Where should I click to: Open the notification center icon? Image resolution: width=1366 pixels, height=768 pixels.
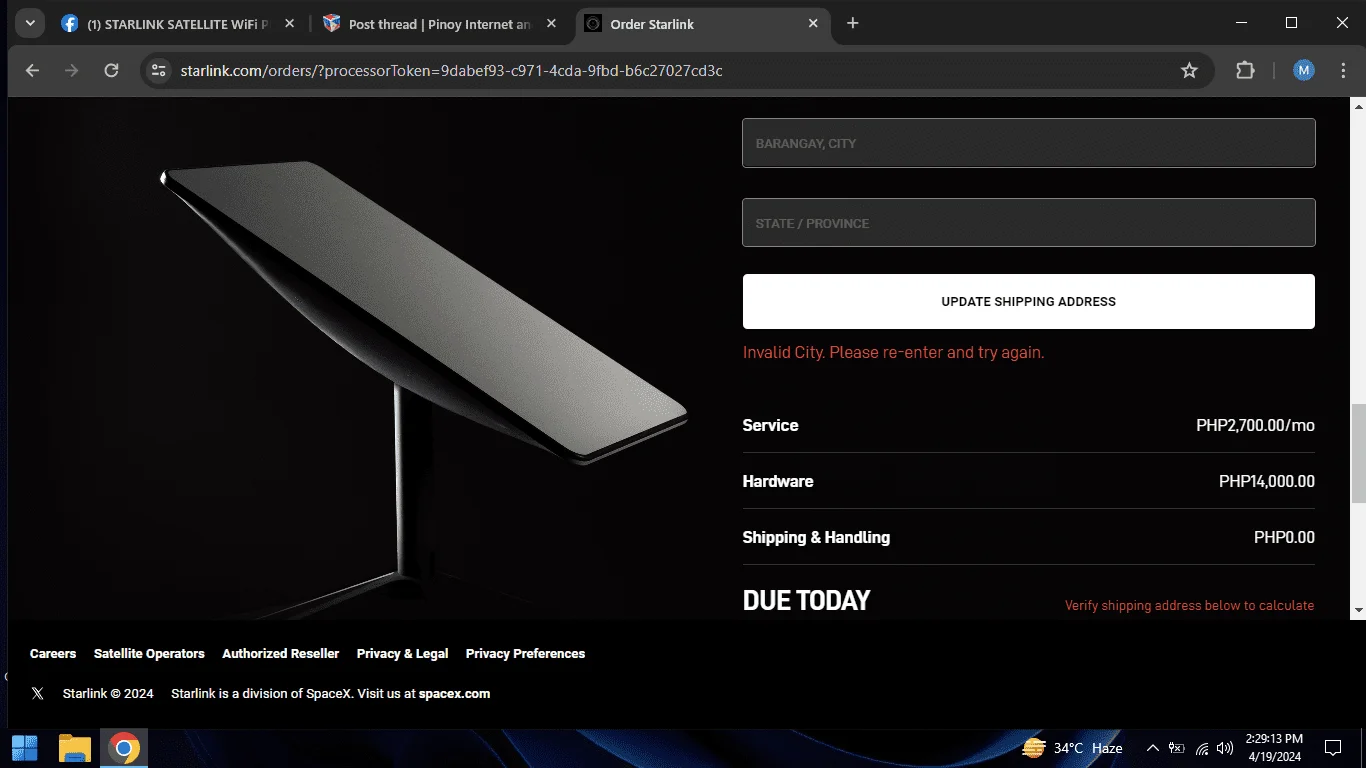pyautogui.click(x=1333, y=748)
